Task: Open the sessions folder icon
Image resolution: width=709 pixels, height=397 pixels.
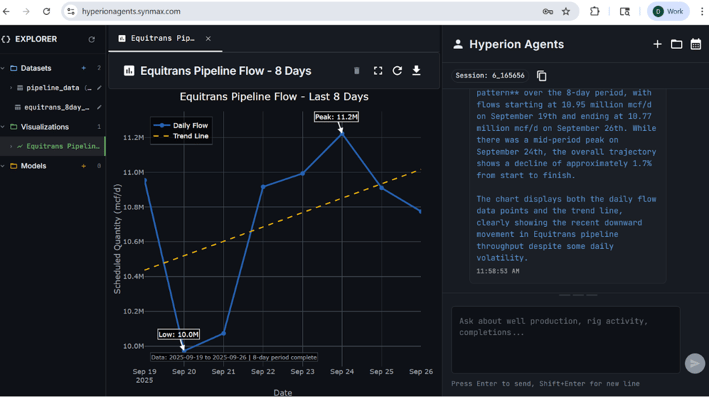Action: (676, 44)
